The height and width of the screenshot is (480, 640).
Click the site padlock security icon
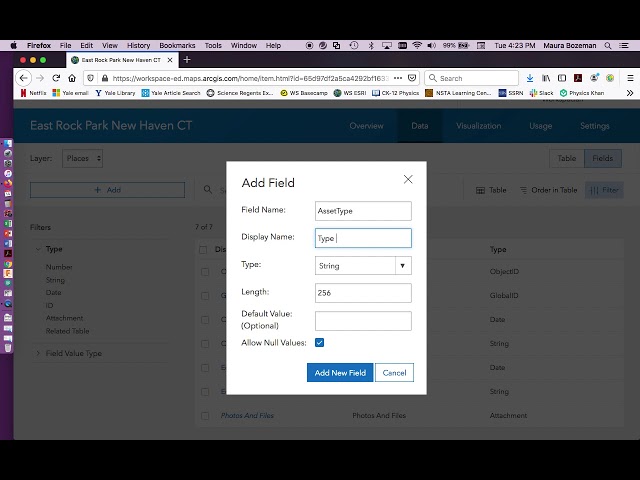[104, 78]
